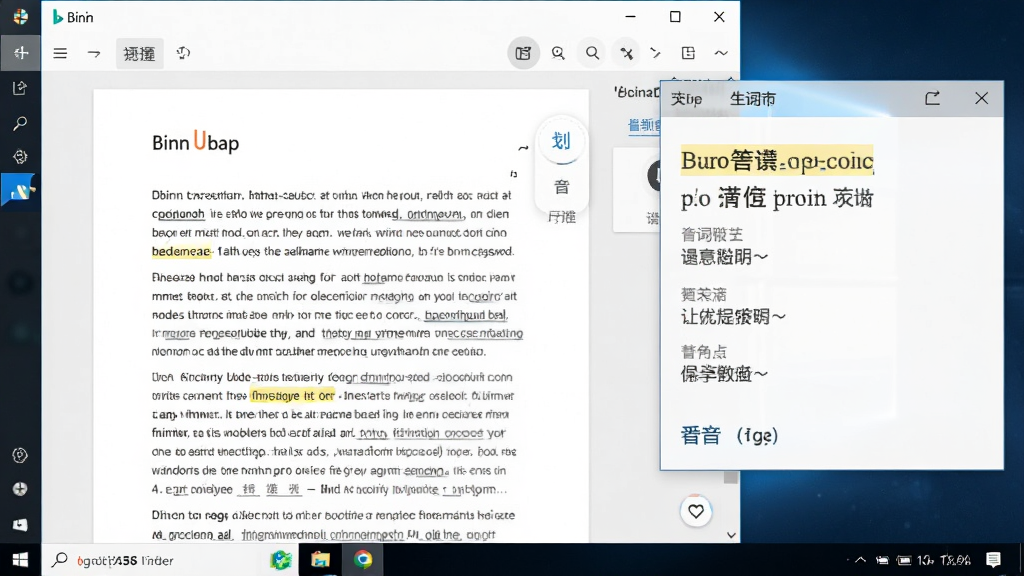This screenshot has height=576, width=1024.
Task: Toggle the reading view icon in the toolbar
Action: 523,53
